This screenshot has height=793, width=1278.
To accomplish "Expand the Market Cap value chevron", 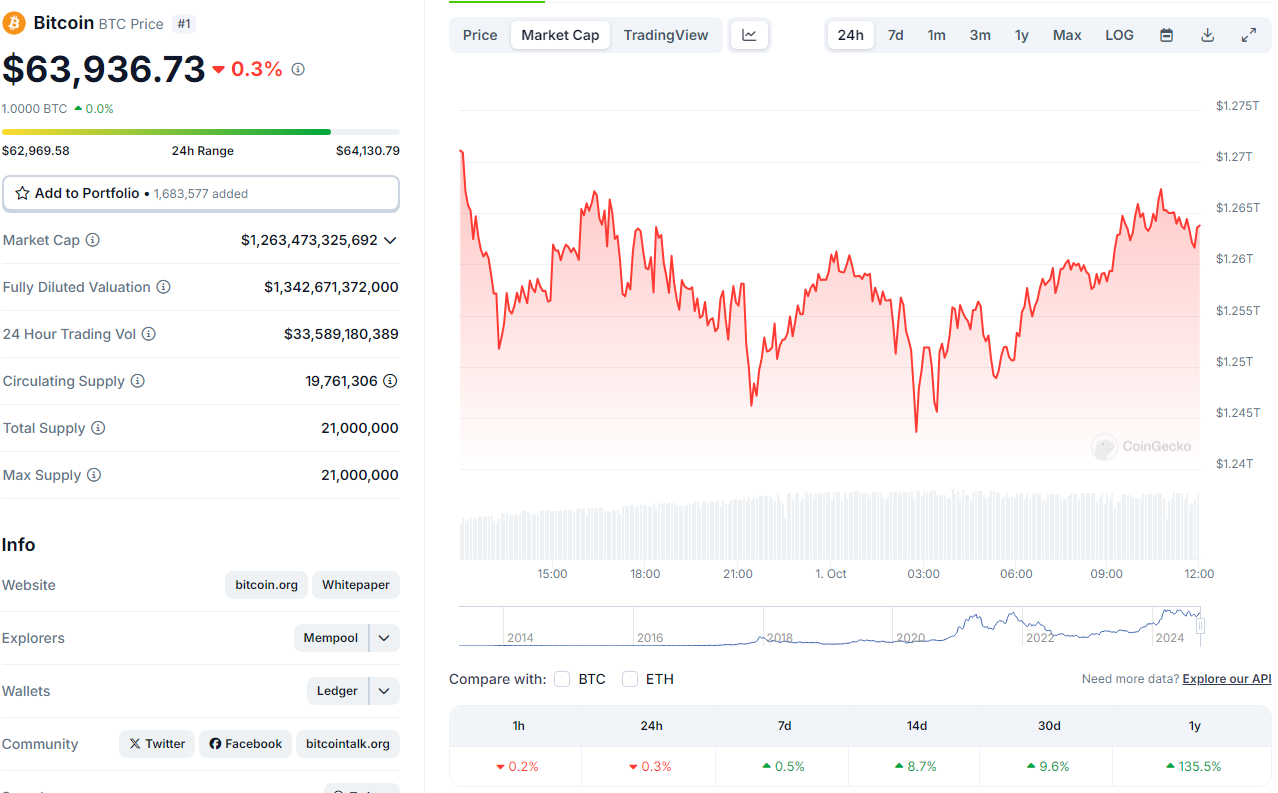I will 390,240.
